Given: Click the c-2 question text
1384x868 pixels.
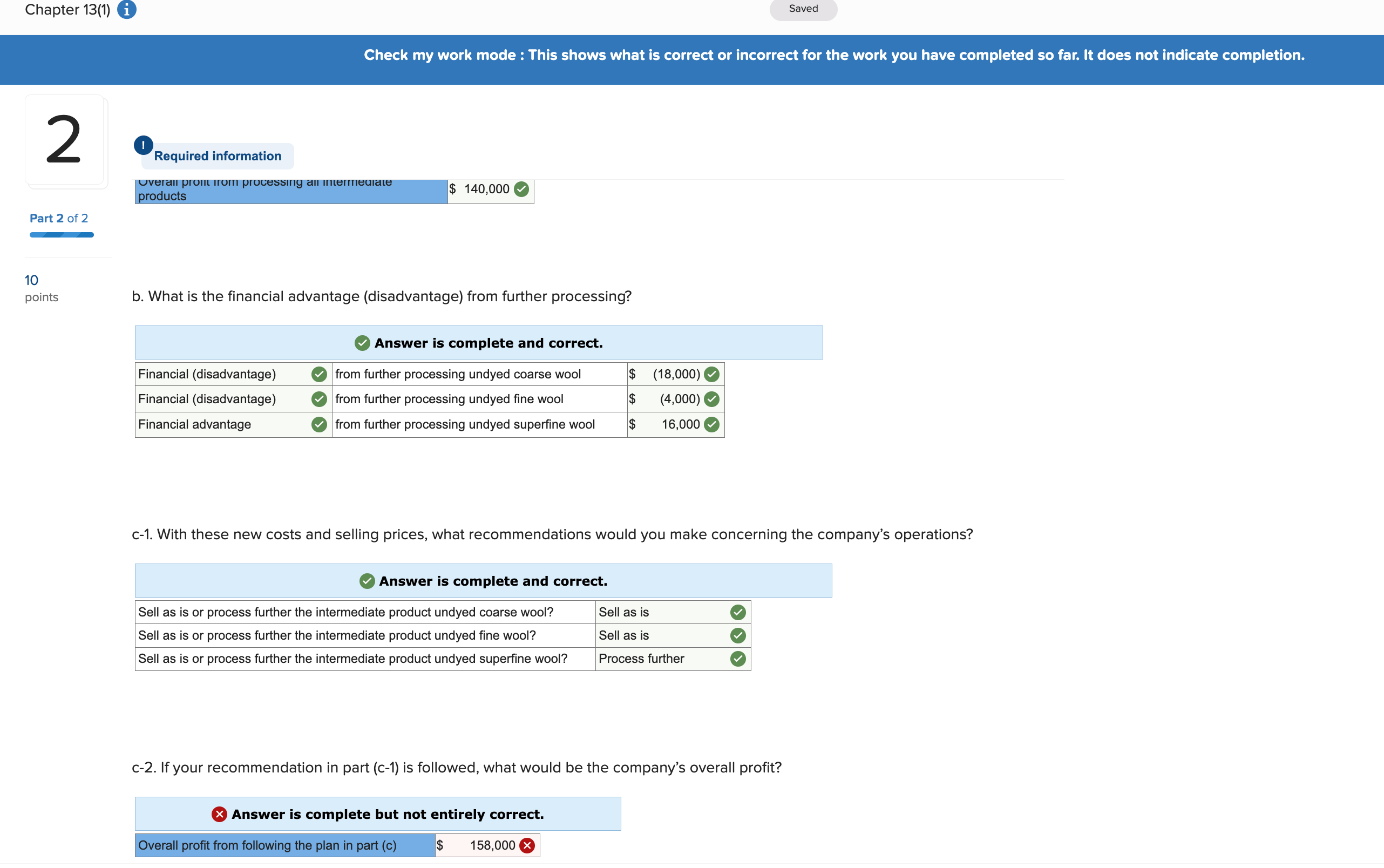Looking at the screenshot, I should [x=456, y=768].
